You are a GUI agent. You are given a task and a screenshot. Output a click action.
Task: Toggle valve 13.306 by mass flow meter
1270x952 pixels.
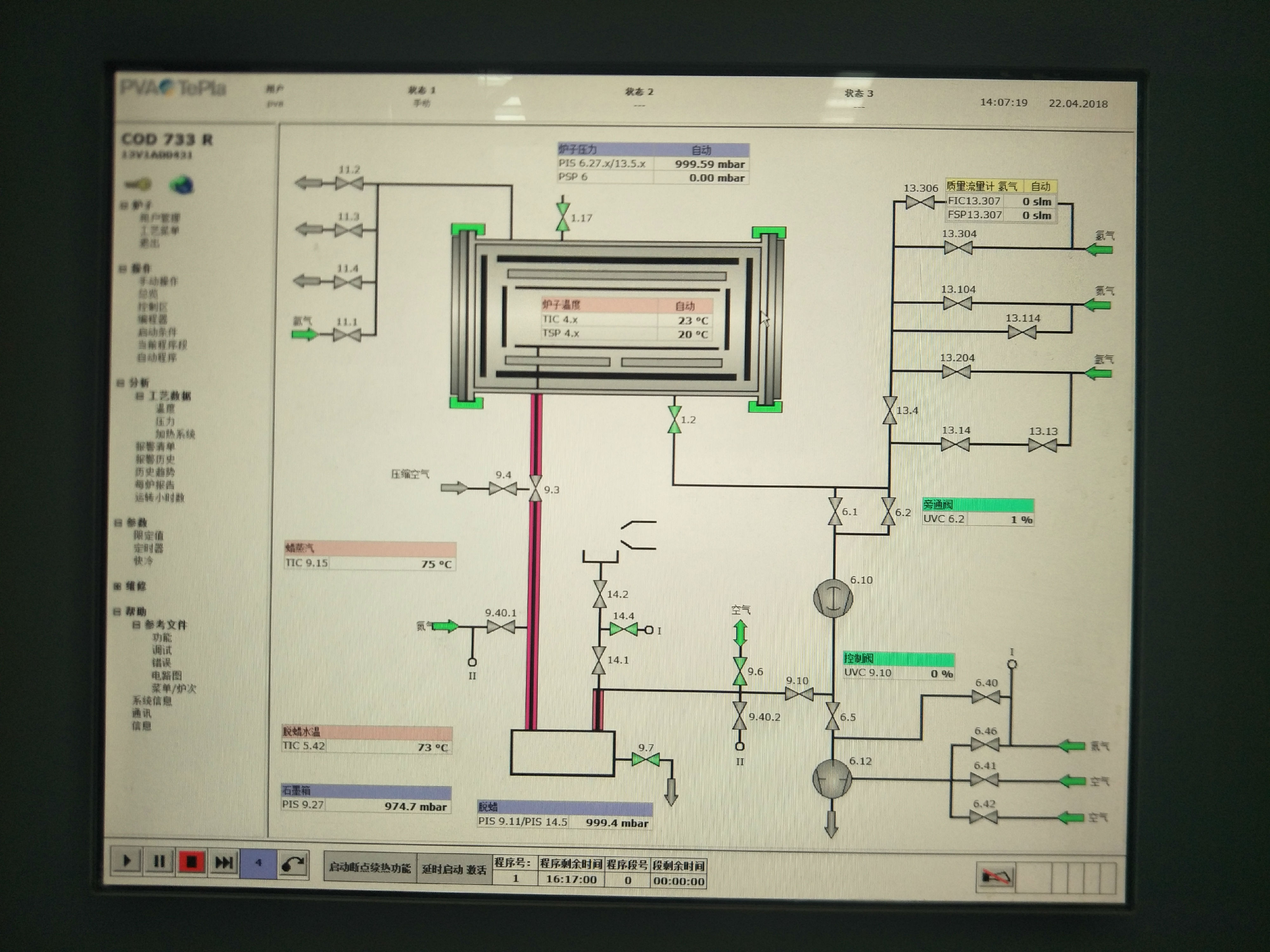pos(920,202)
